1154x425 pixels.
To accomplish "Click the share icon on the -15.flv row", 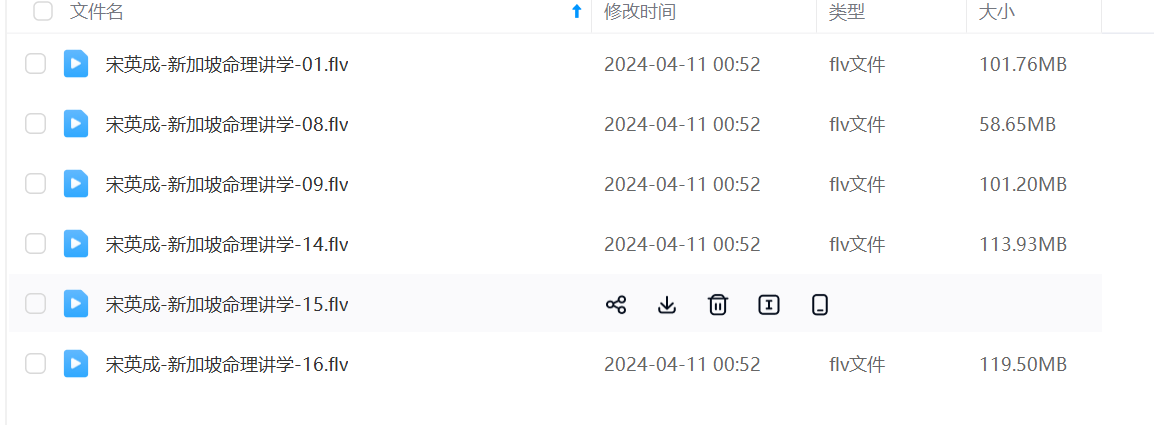I will (616, 304).
